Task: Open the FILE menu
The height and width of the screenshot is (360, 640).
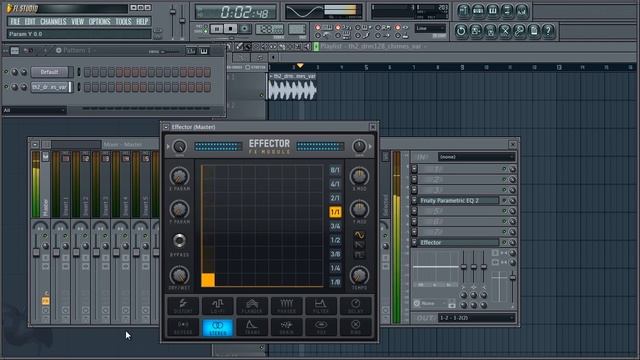Action: click(15, 21)
